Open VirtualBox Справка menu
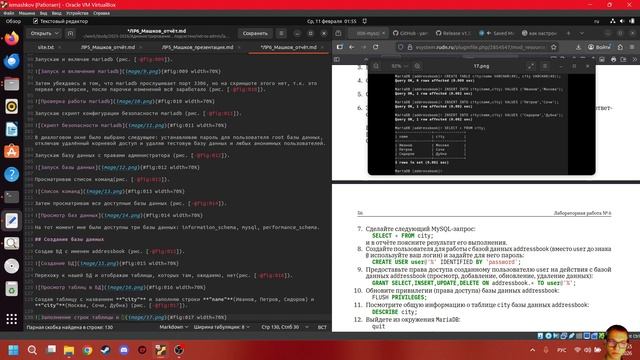This screenshot has height=360, width=640. pyautogui.click(x=101, y=13)
